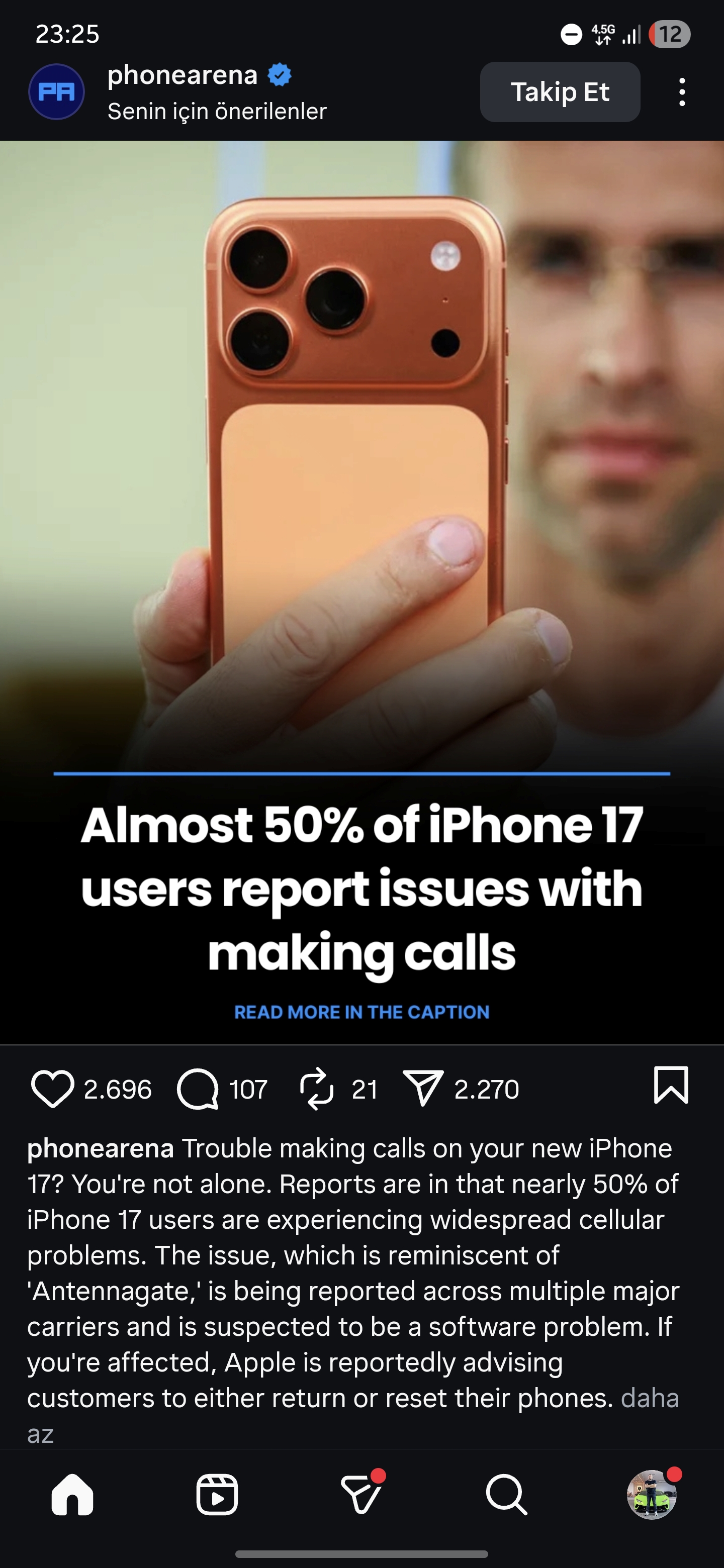
Task: Open comments via speech bubble icon
Action: pyautogui.click(x=198, y=1089)
